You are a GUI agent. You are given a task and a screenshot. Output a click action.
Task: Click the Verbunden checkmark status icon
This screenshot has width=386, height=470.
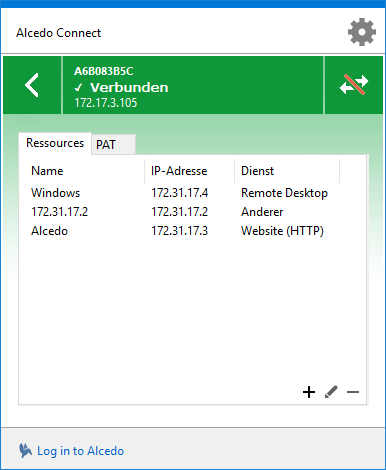tap(79, 88)
